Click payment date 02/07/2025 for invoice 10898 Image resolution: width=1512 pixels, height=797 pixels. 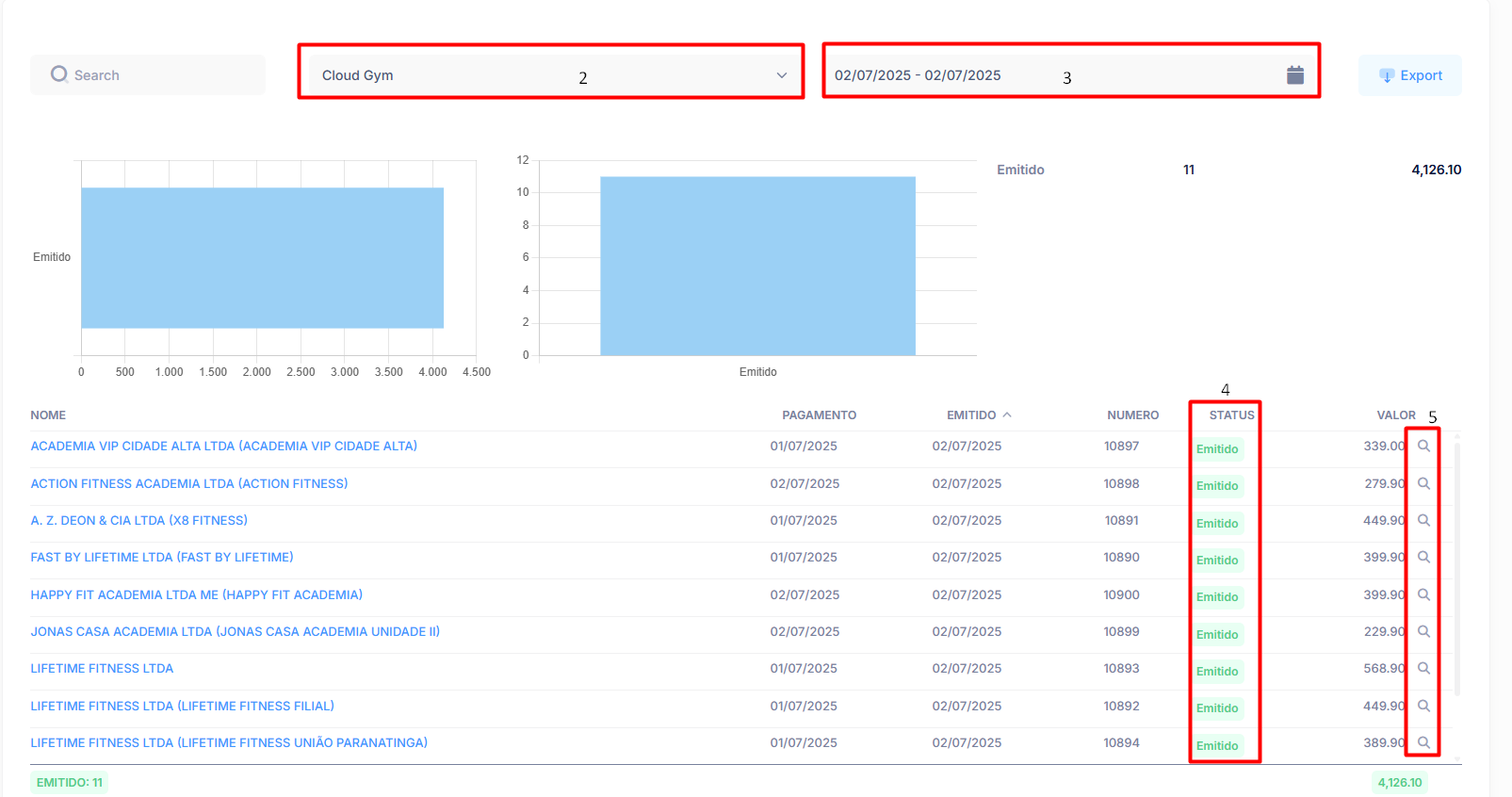click(x=805, y=483)
